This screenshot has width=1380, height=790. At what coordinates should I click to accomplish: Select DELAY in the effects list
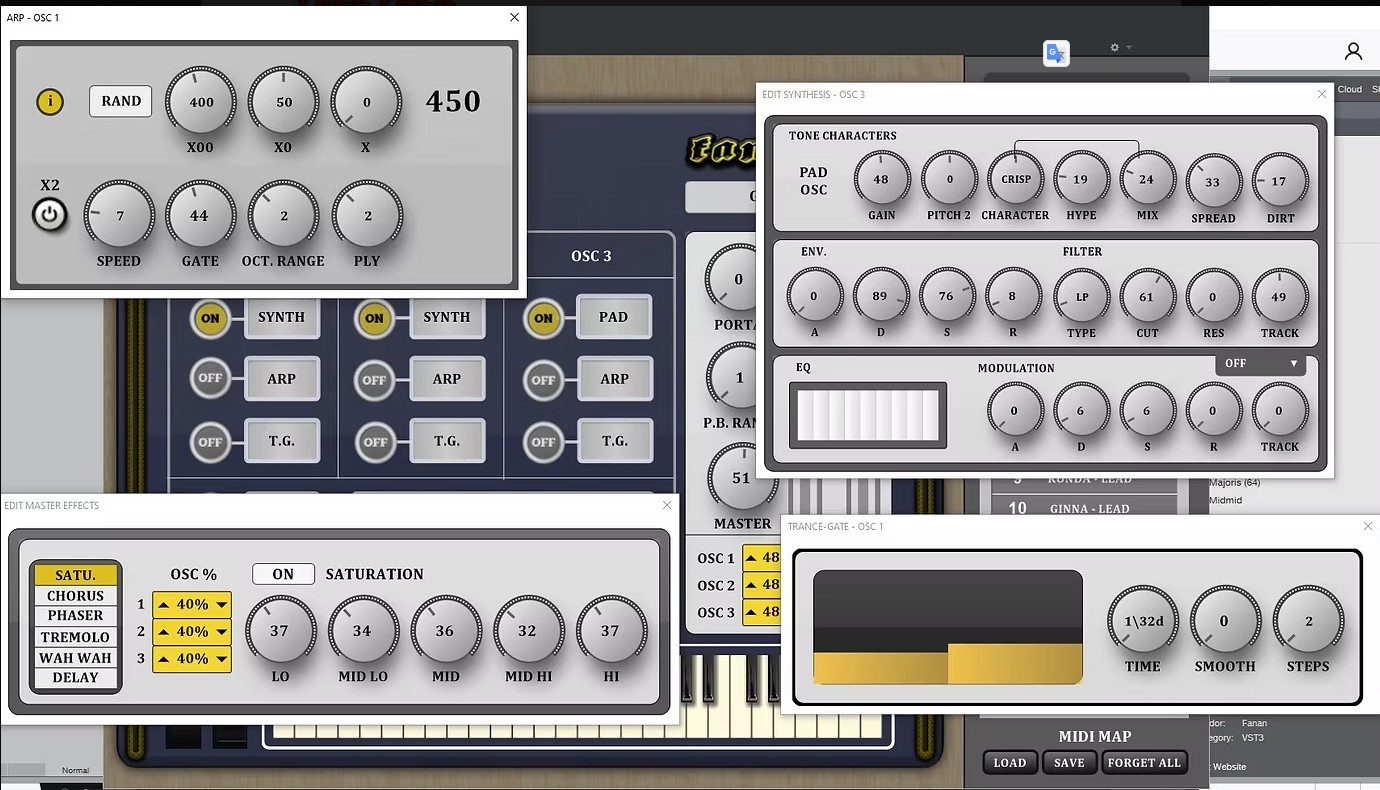tap(76, 678)
